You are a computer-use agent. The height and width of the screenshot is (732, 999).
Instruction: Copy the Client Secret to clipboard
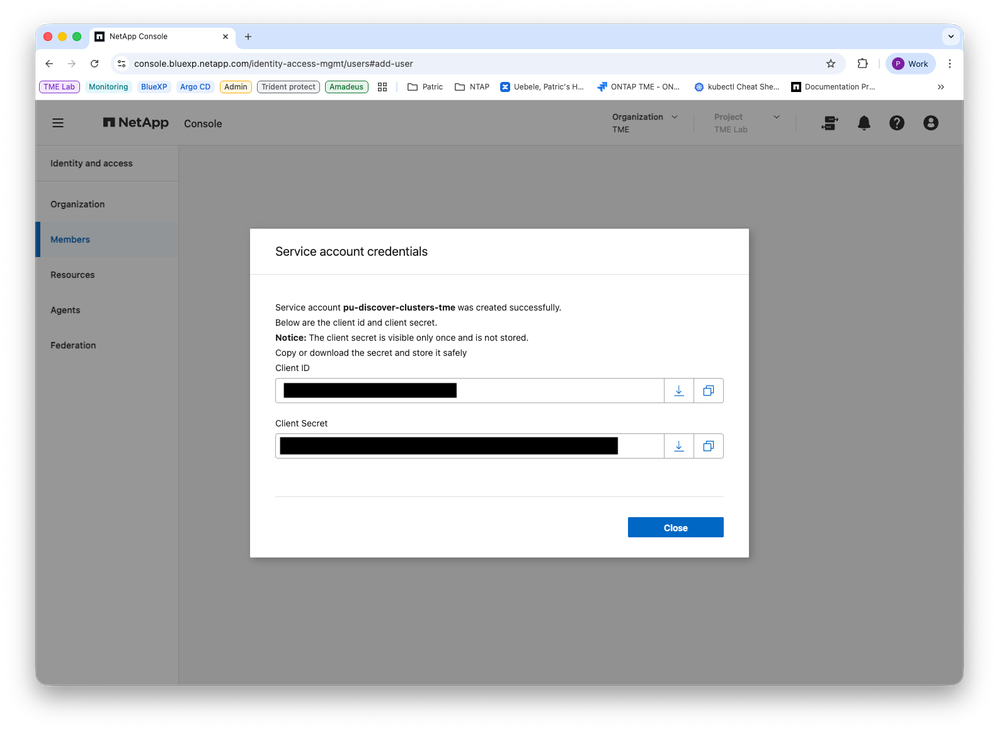click(708, 446)
